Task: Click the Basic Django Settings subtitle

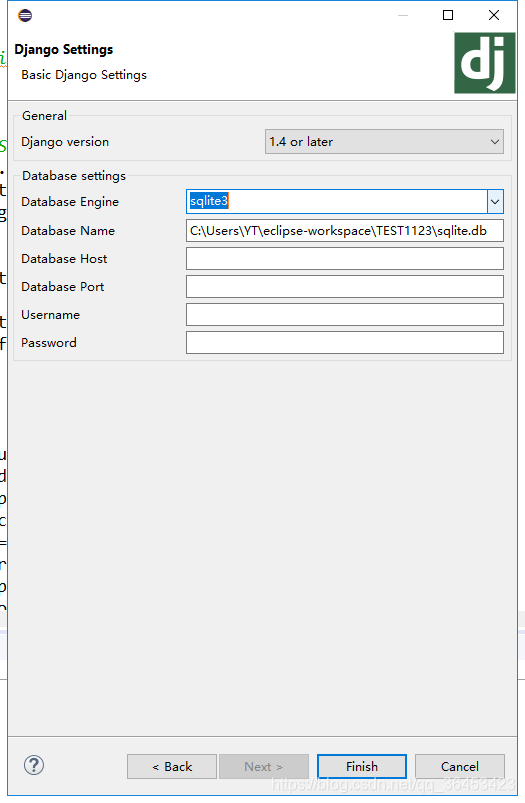Action: click(84, 75)
